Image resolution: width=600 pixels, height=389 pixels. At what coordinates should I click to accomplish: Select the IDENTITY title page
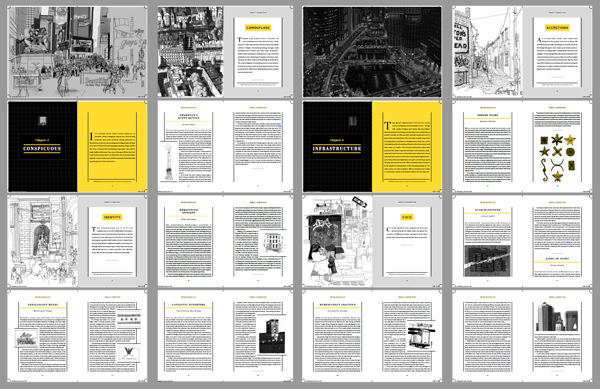pos(112,241)
